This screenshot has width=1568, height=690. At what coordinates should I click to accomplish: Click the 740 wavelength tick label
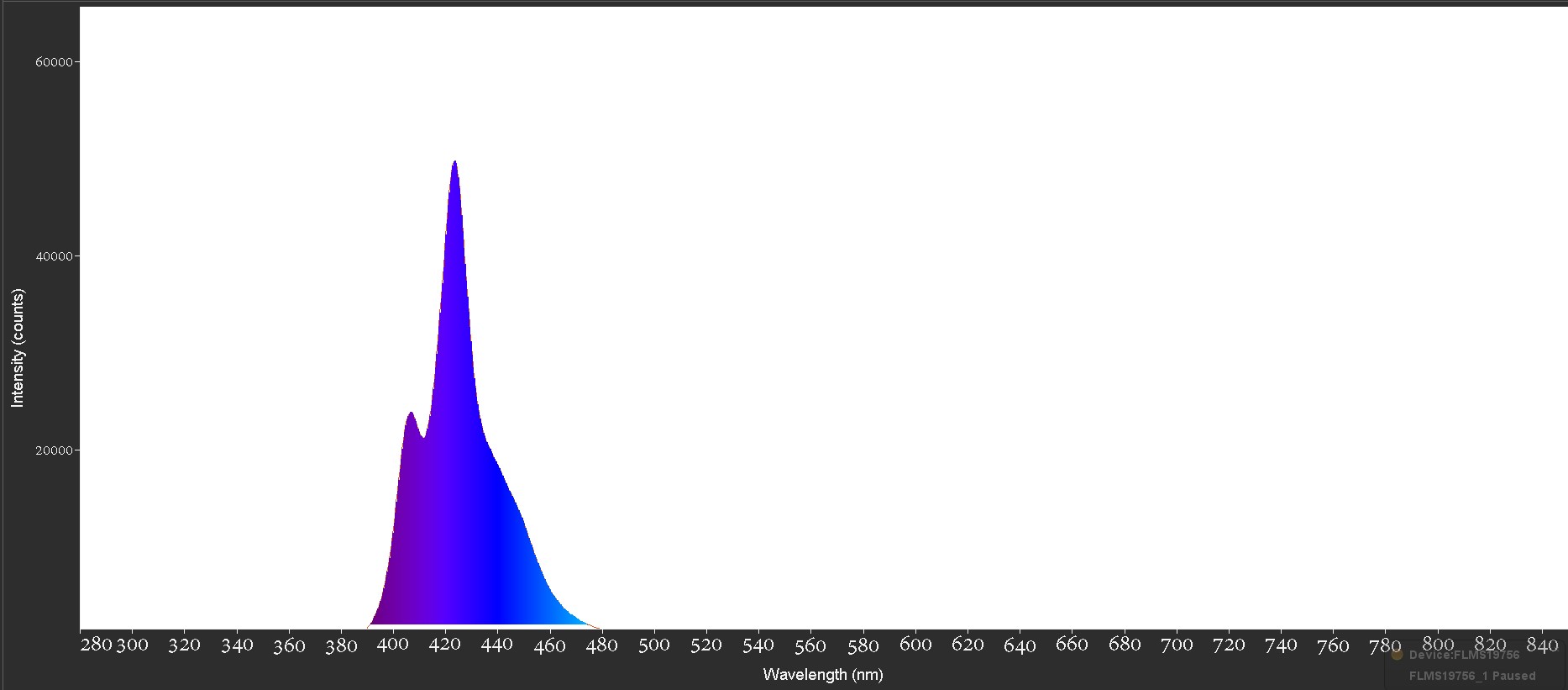[x=1281, y=645]
